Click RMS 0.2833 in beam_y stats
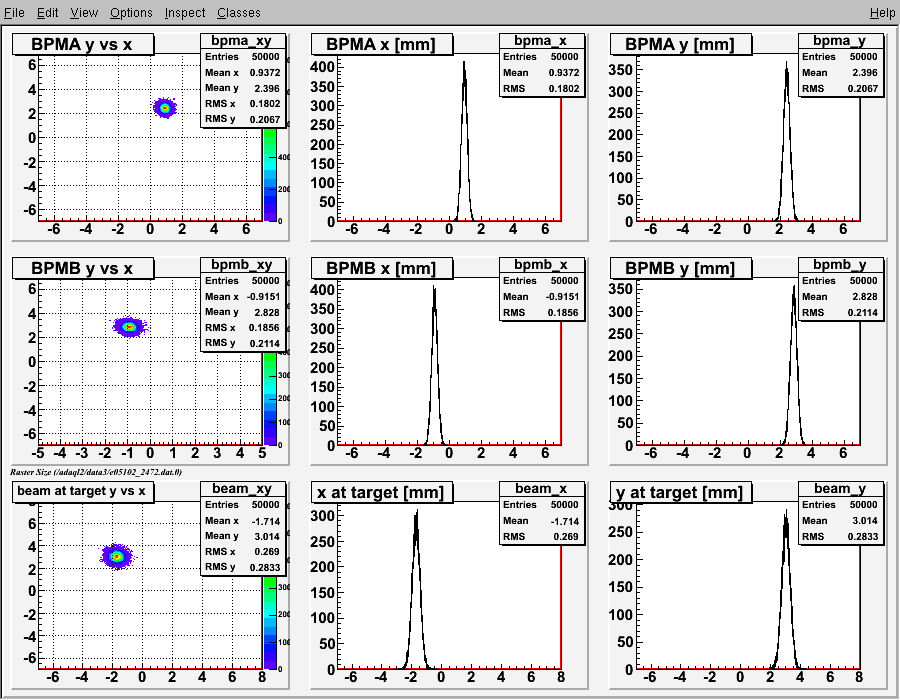The image size is (900, 700). click(x=840, y=536)
